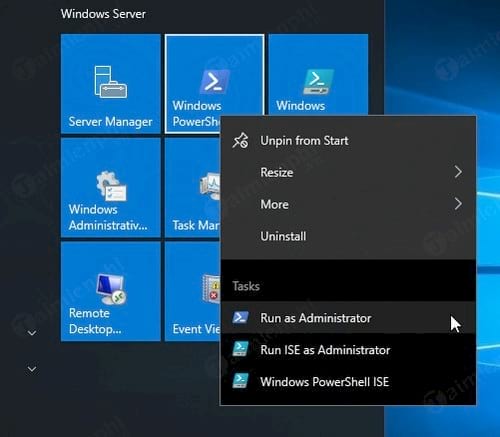The height and width of the screenshot is (437, 500).
Task: Select Windows PowerShell ISE under Tasks
Action: (348, 381)
